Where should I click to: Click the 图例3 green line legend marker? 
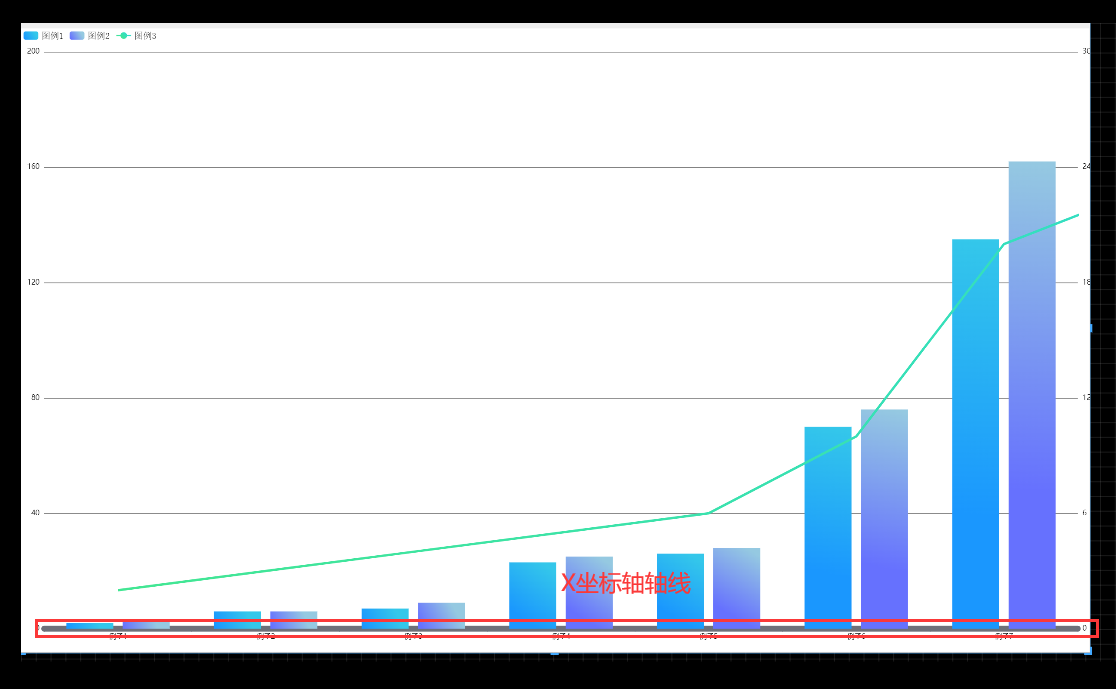tap(123, 36)
